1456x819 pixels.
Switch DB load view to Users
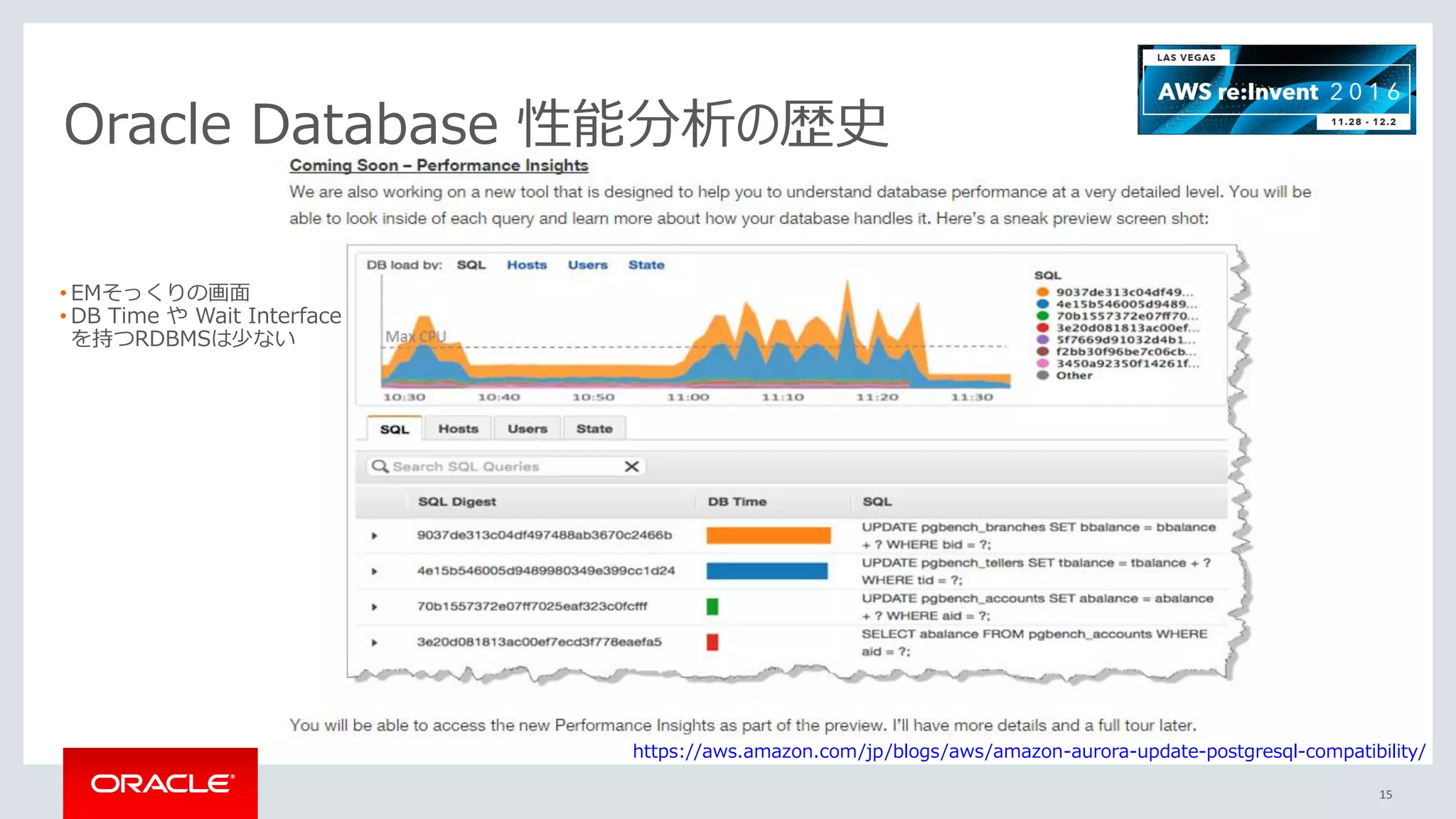click(x=587, y=264)
